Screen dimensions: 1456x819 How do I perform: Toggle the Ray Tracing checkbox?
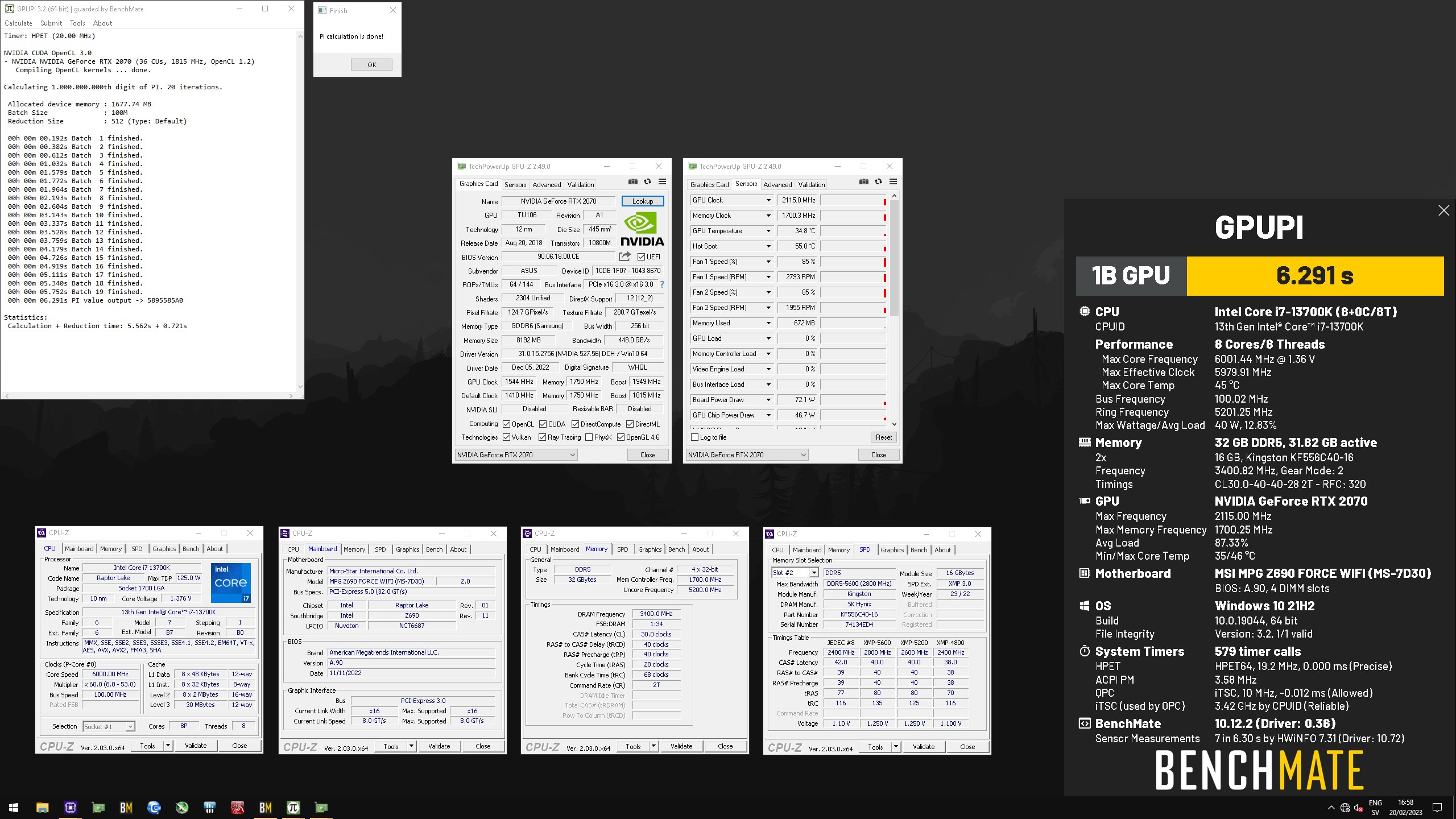(542, 437)
